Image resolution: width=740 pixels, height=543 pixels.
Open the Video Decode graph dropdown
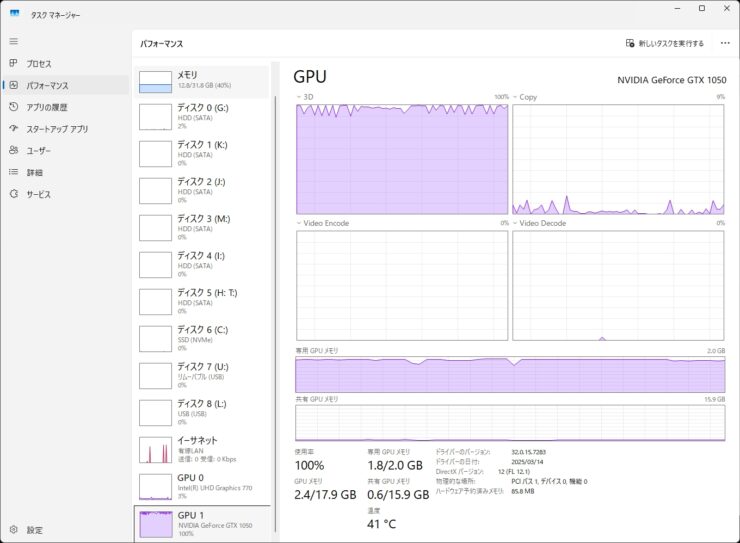tap(516, 223)
